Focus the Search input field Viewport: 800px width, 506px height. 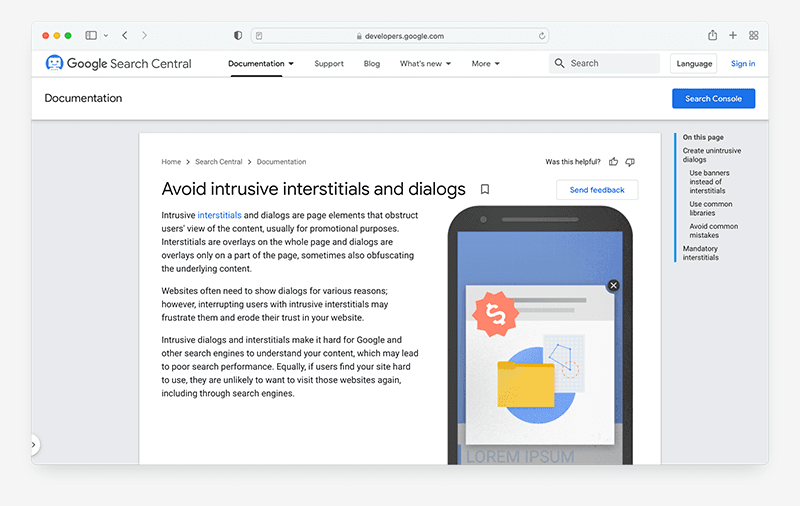pos(605,63)
